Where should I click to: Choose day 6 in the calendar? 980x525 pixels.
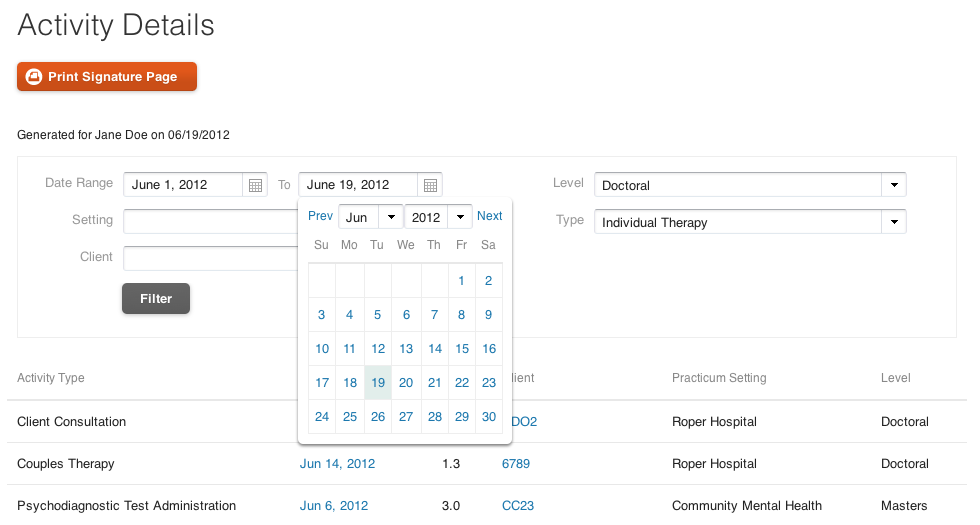click(406, 314)
